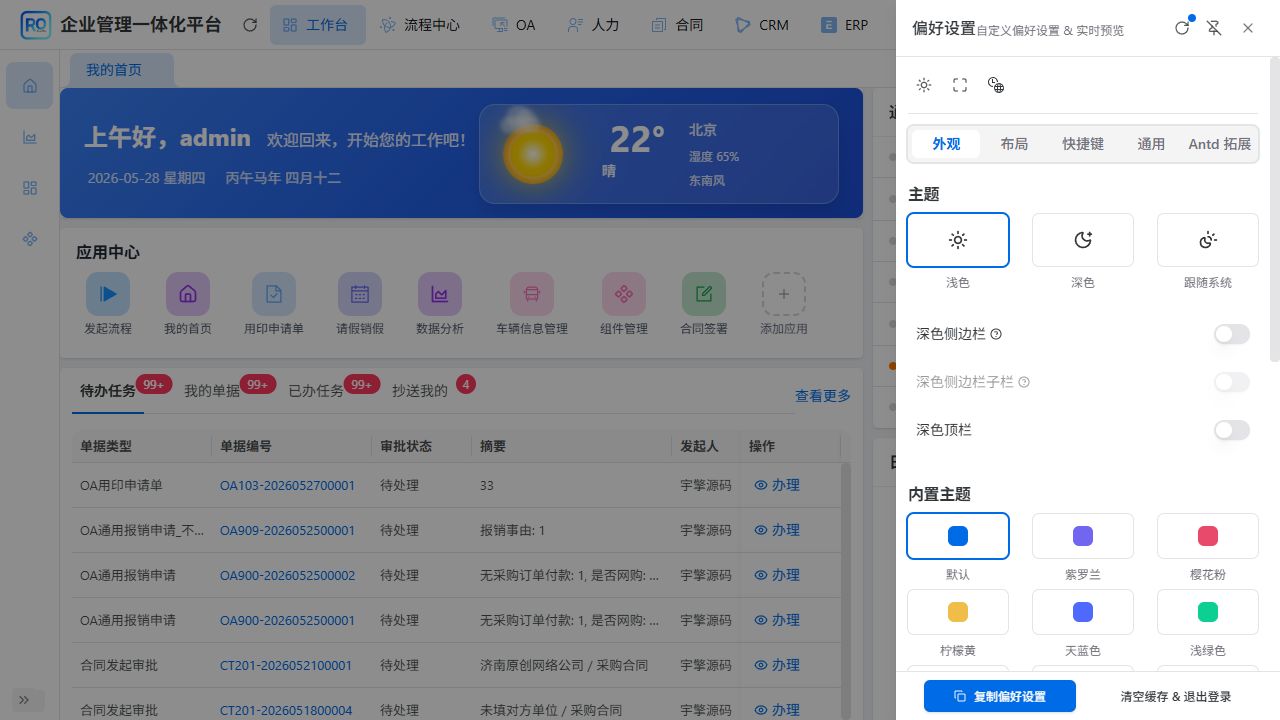Image resolution: width=1280 pixels, height=720 pixels.
Task: Open the chart icon in left sidebar
Action: click(x=30, y=137)
